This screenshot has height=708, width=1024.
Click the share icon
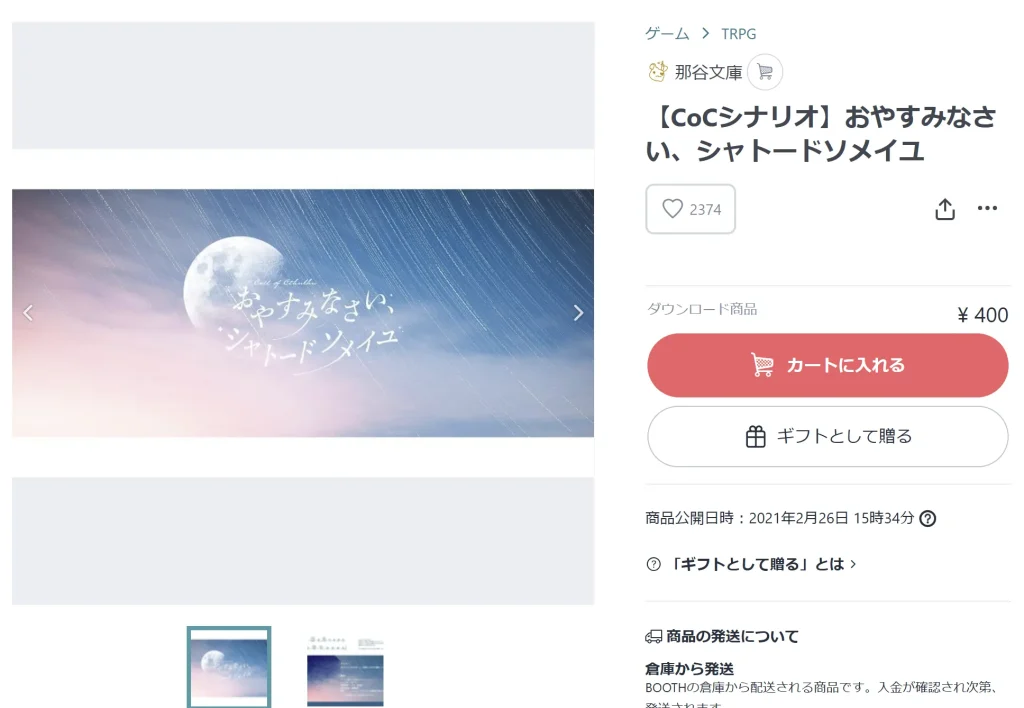945,209
